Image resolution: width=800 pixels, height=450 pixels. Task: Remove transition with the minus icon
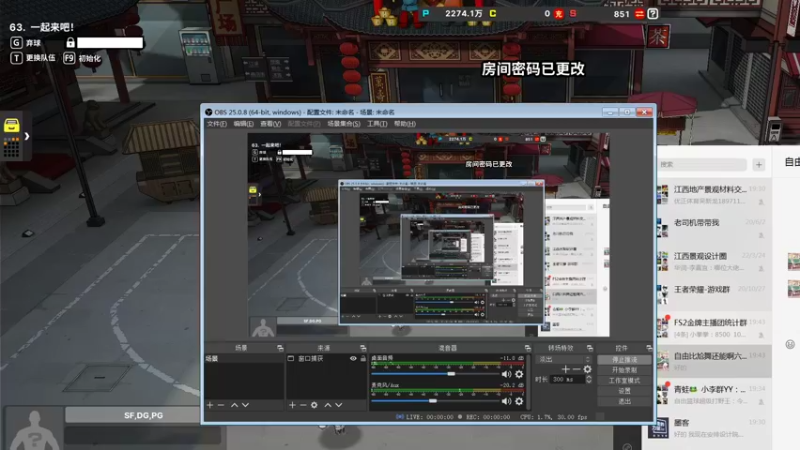tap(576, 369)
